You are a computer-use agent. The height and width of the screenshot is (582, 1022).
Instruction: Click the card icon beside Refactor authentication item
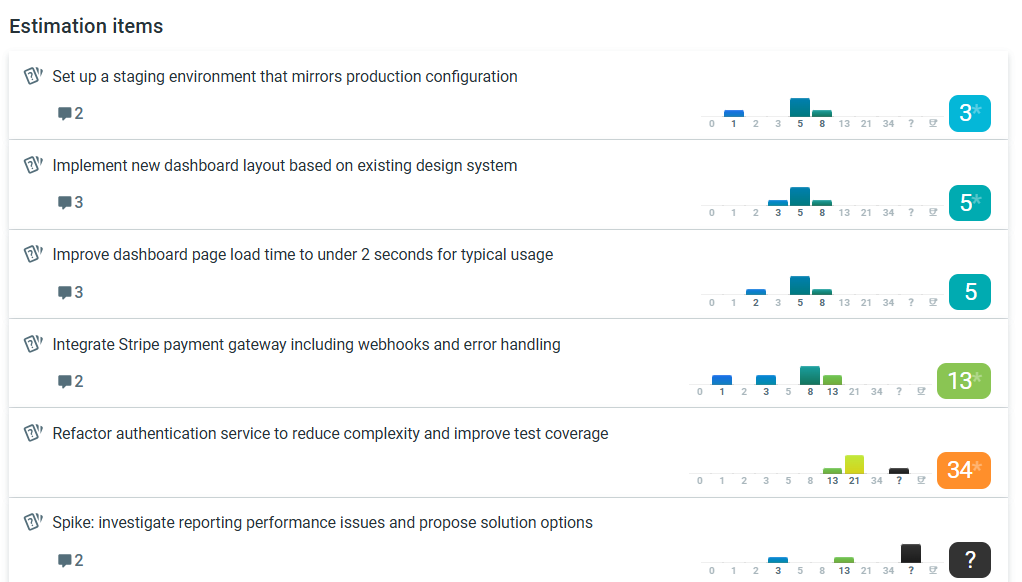click(x=33, y=433)
